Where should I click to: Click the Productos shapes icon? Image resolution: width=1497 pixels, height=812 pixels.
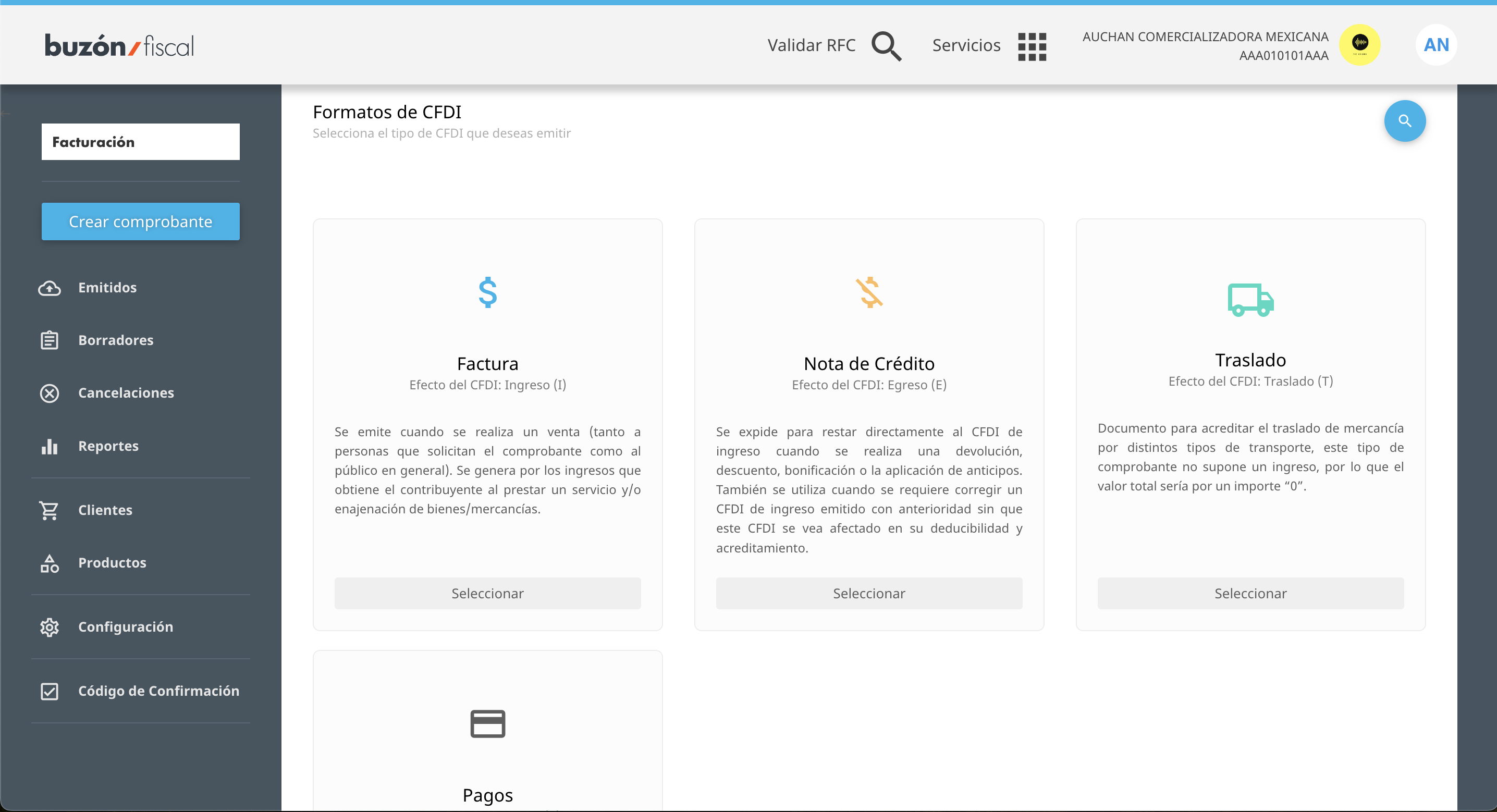(50, 563)
